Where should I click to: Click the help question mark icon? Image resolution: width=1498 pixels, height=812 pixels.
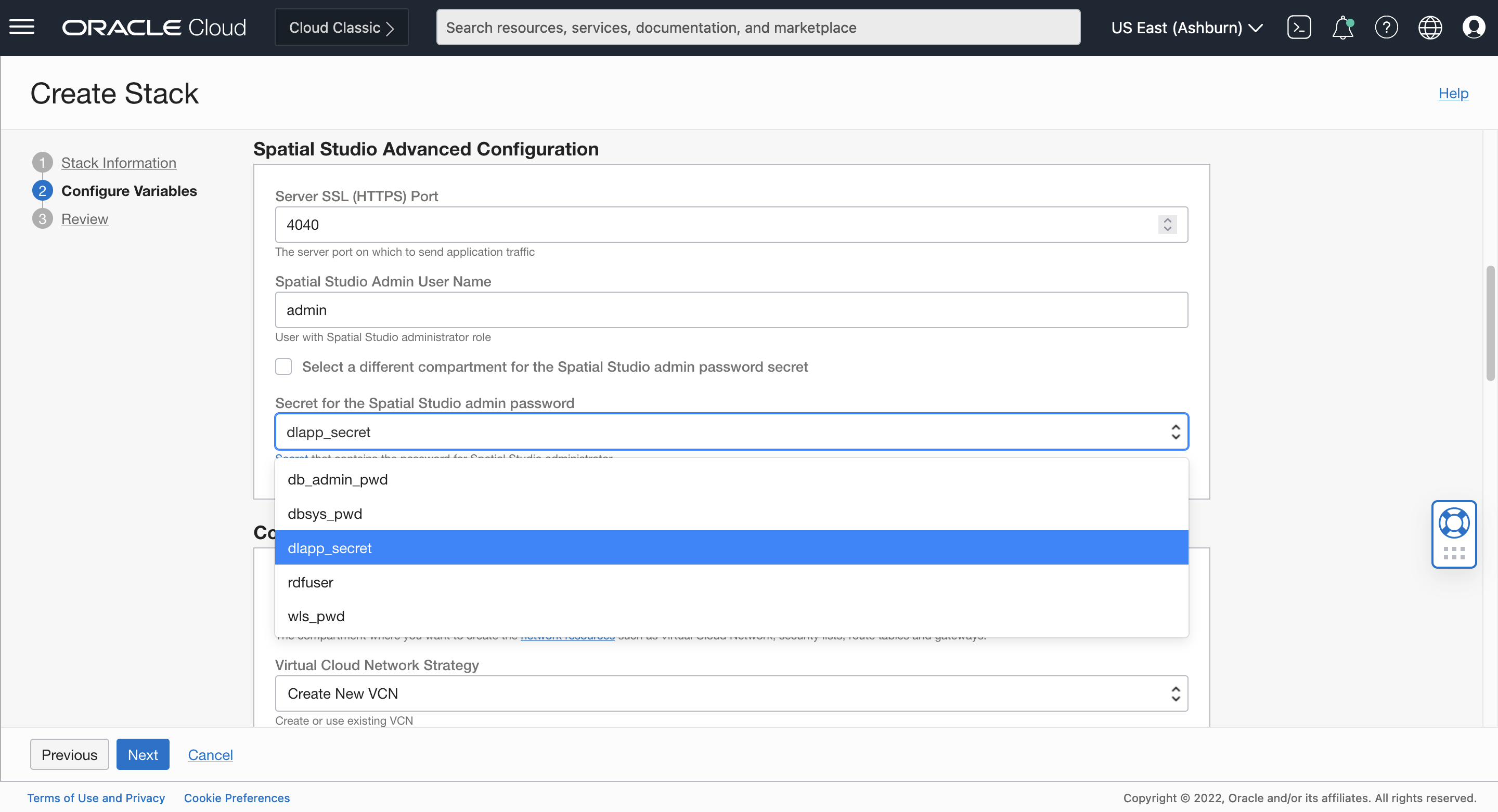click(1386, 28)
